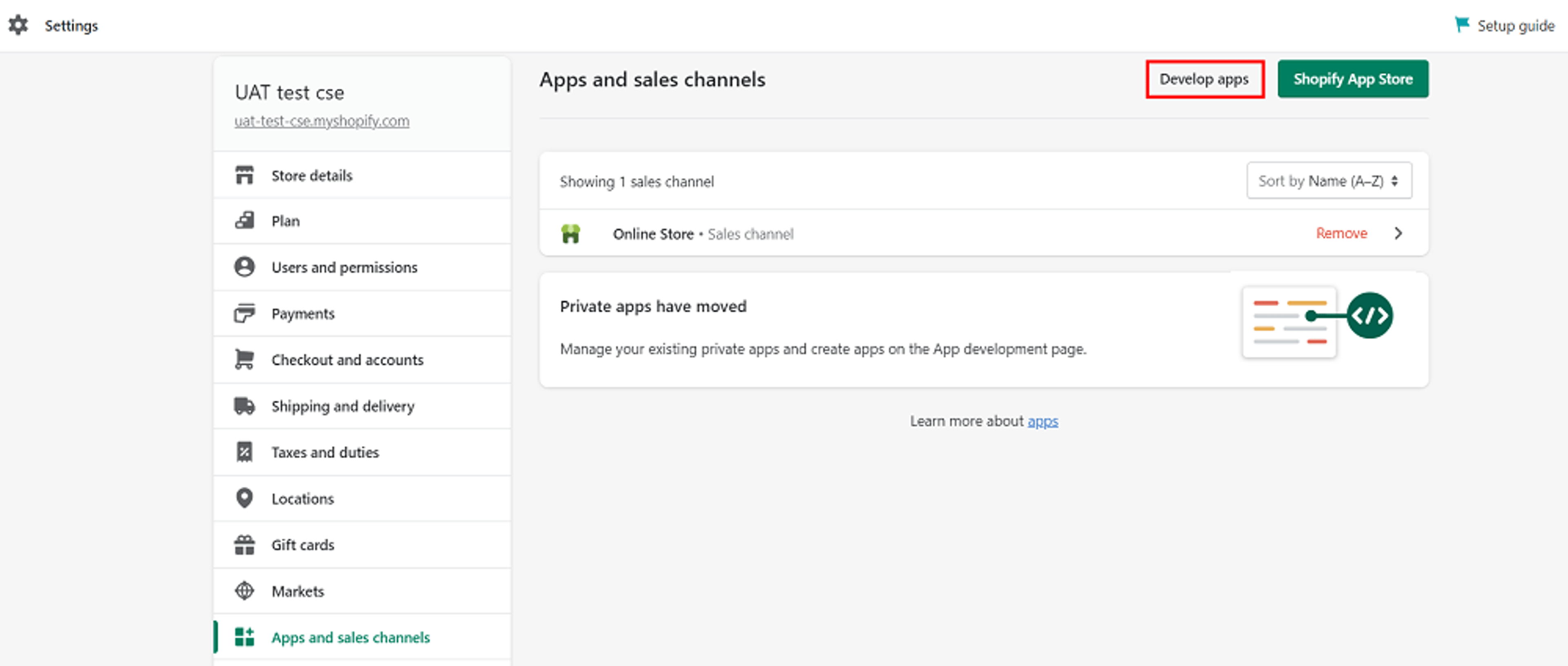The height and width of the screenshot is (666, 1568).
Task: Go to Shipping and delivery
Action: (x=362, y=406)
